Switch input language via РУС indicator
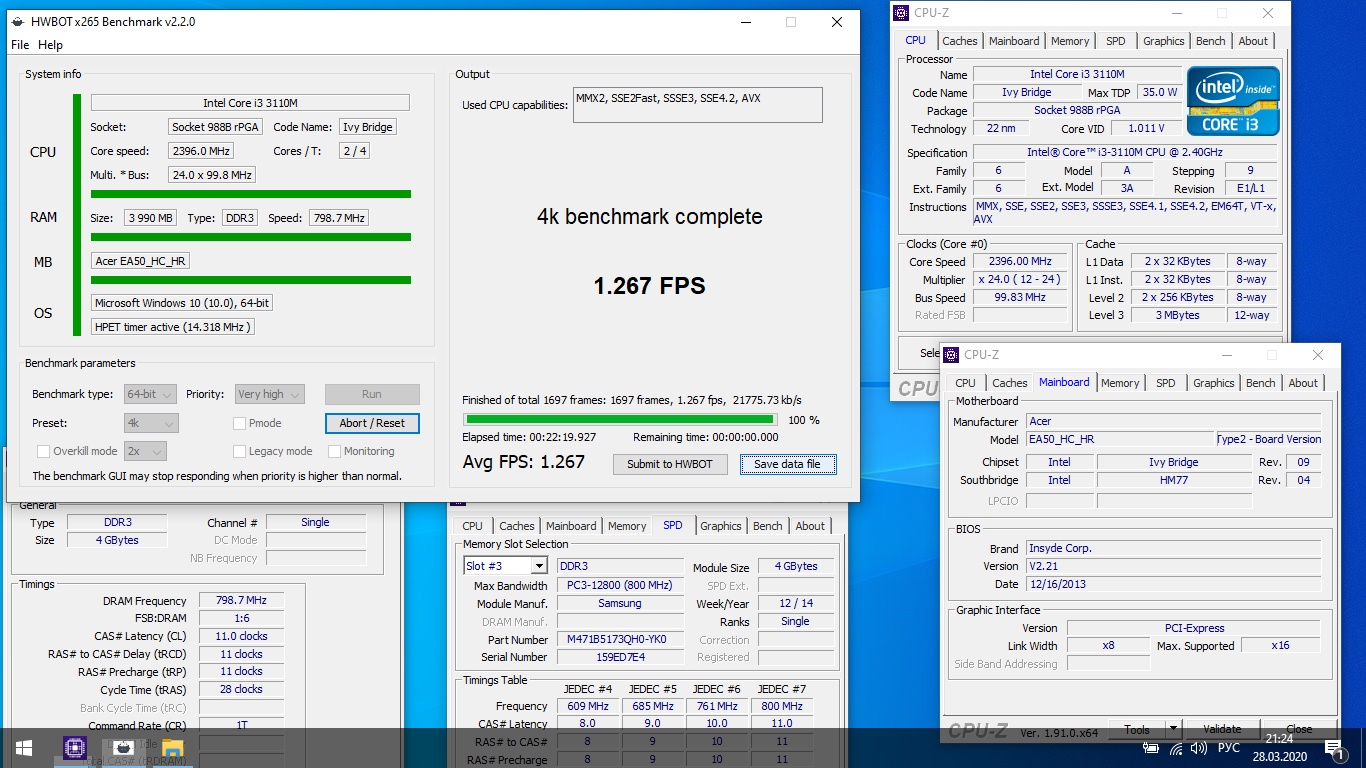The width and height of the screenshot is (1366, 768). (1228, 748)
